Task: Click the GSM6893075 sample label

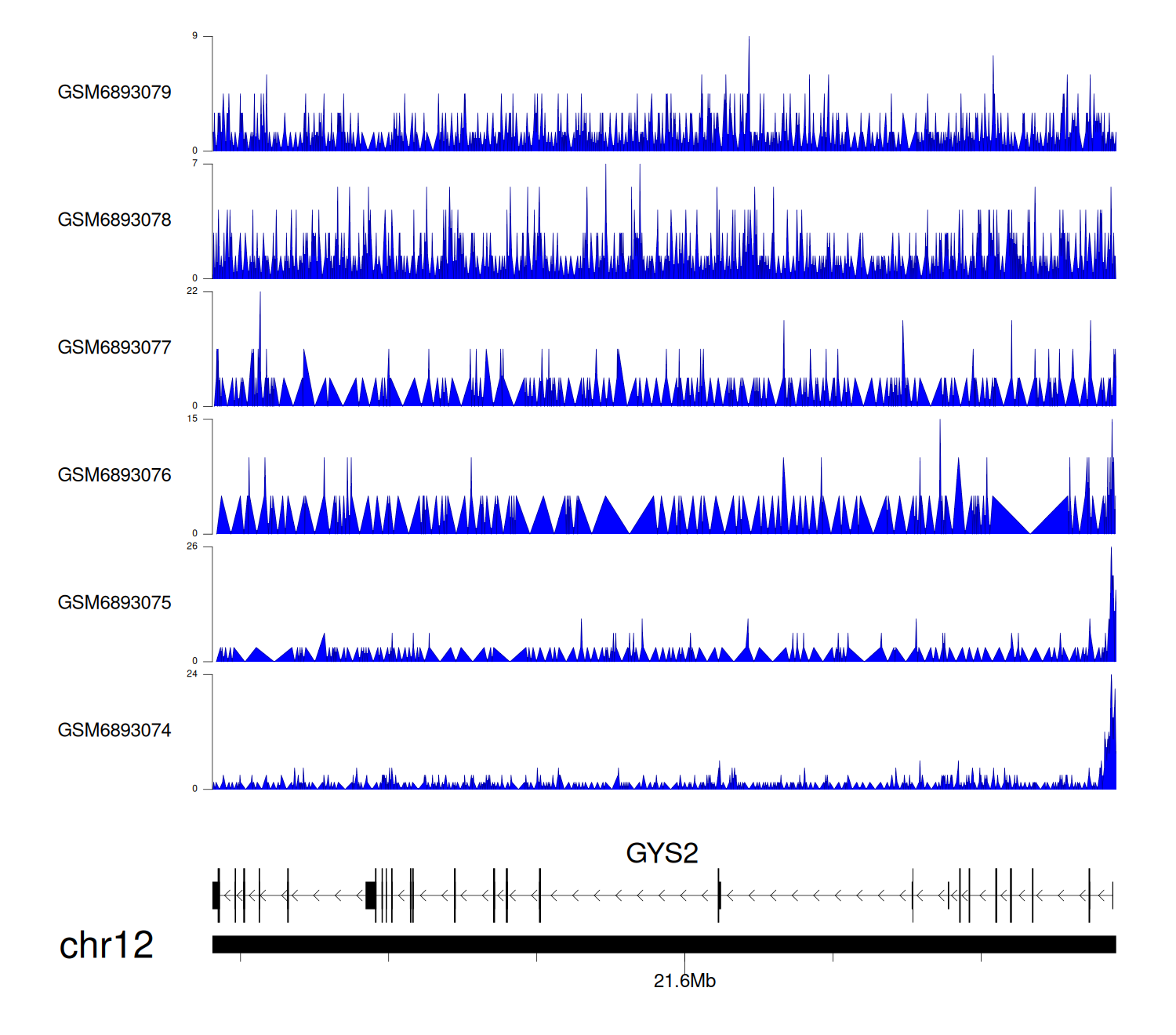Action: 114,603
